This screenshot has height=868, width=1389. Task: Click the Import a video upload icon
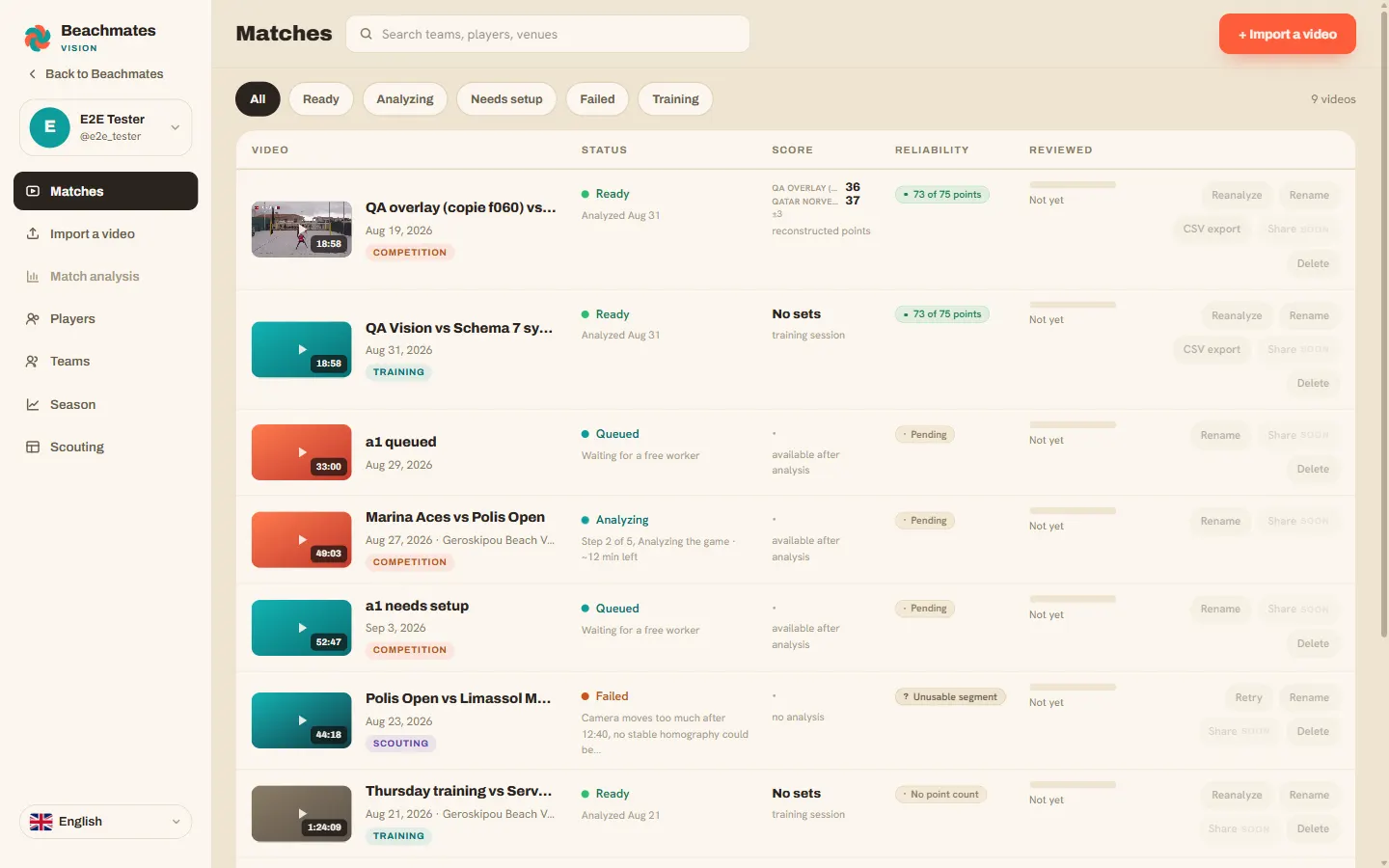point(33,233)
